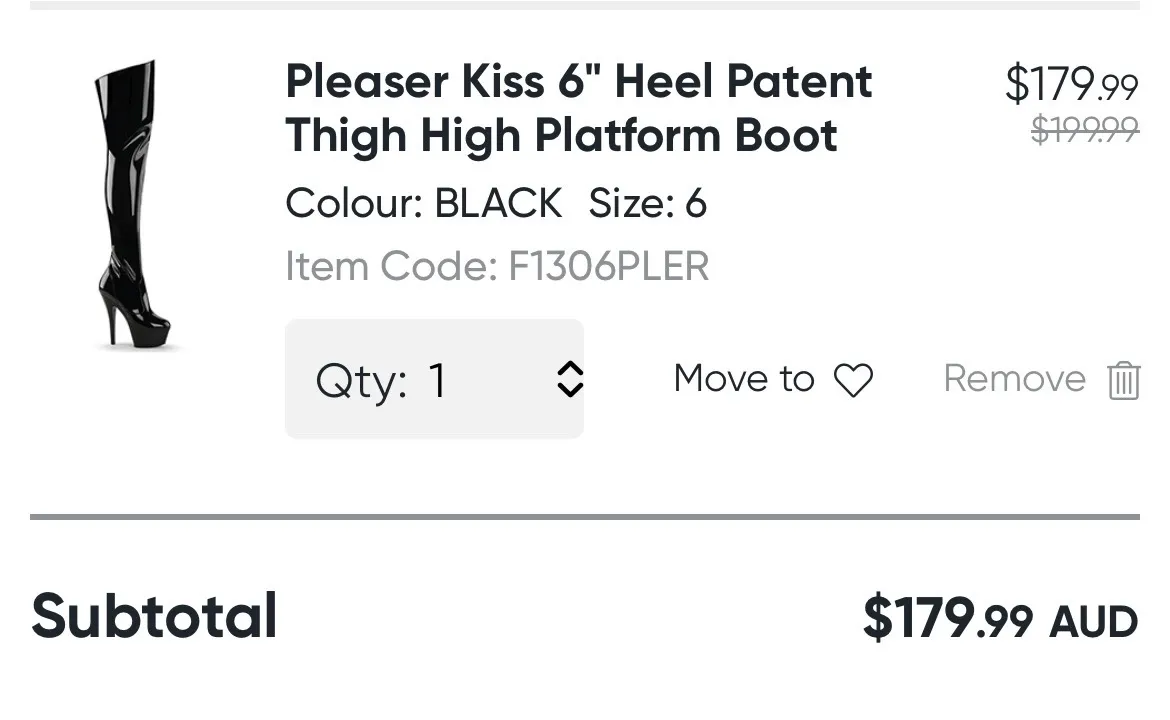Click the AUD currency label

coord(1093,621)
